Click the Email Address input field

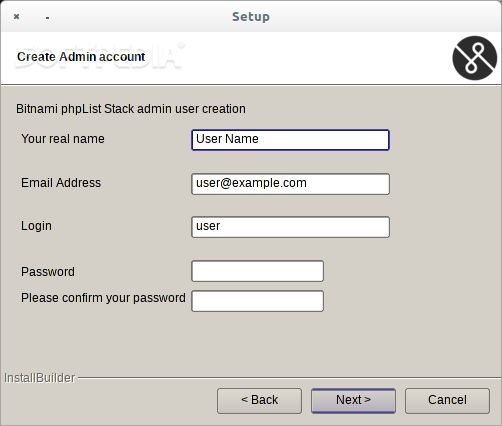[x=290, y=184]
